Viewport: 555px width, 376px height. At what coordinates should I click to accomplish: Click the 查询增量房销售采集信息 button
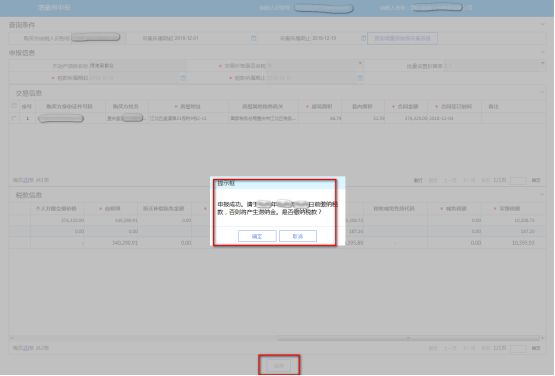(x=402, y=38)
